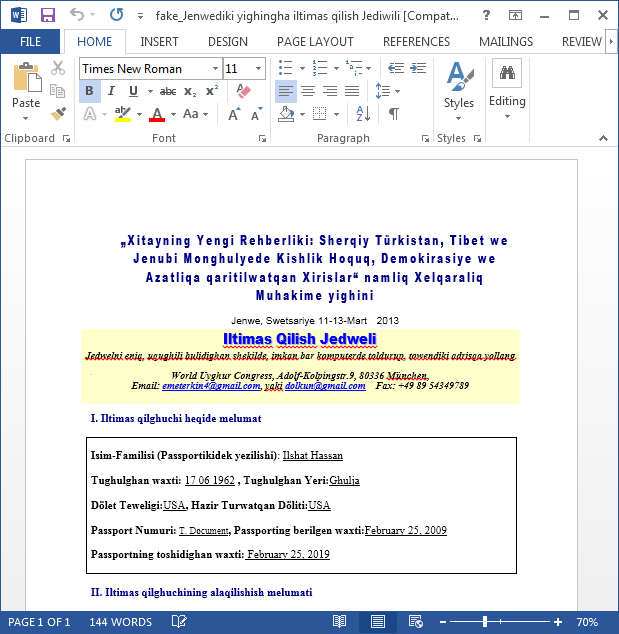Click zoom in plus button
Viewport: 619px width, 634px height.
[558, 621]
